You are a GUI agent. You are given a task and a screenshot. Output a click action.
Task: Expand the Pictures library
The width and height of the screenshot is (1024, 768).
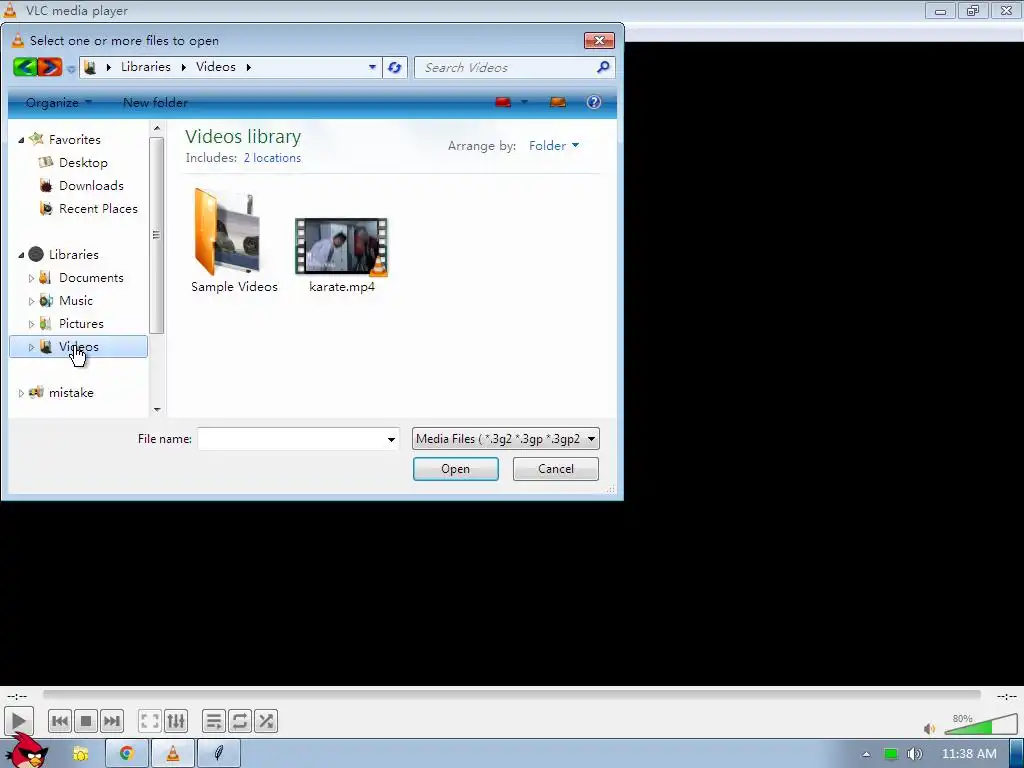click(x=31, y=324)
